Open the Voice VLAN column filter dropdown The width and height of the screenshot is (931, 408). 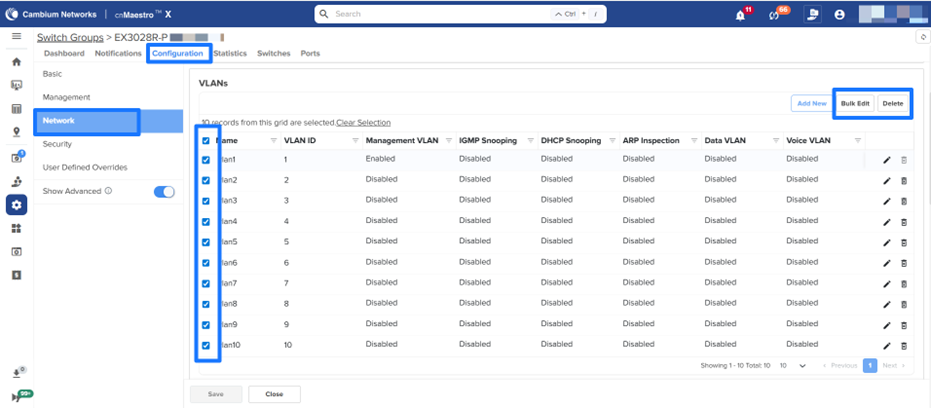click(855, 141)
